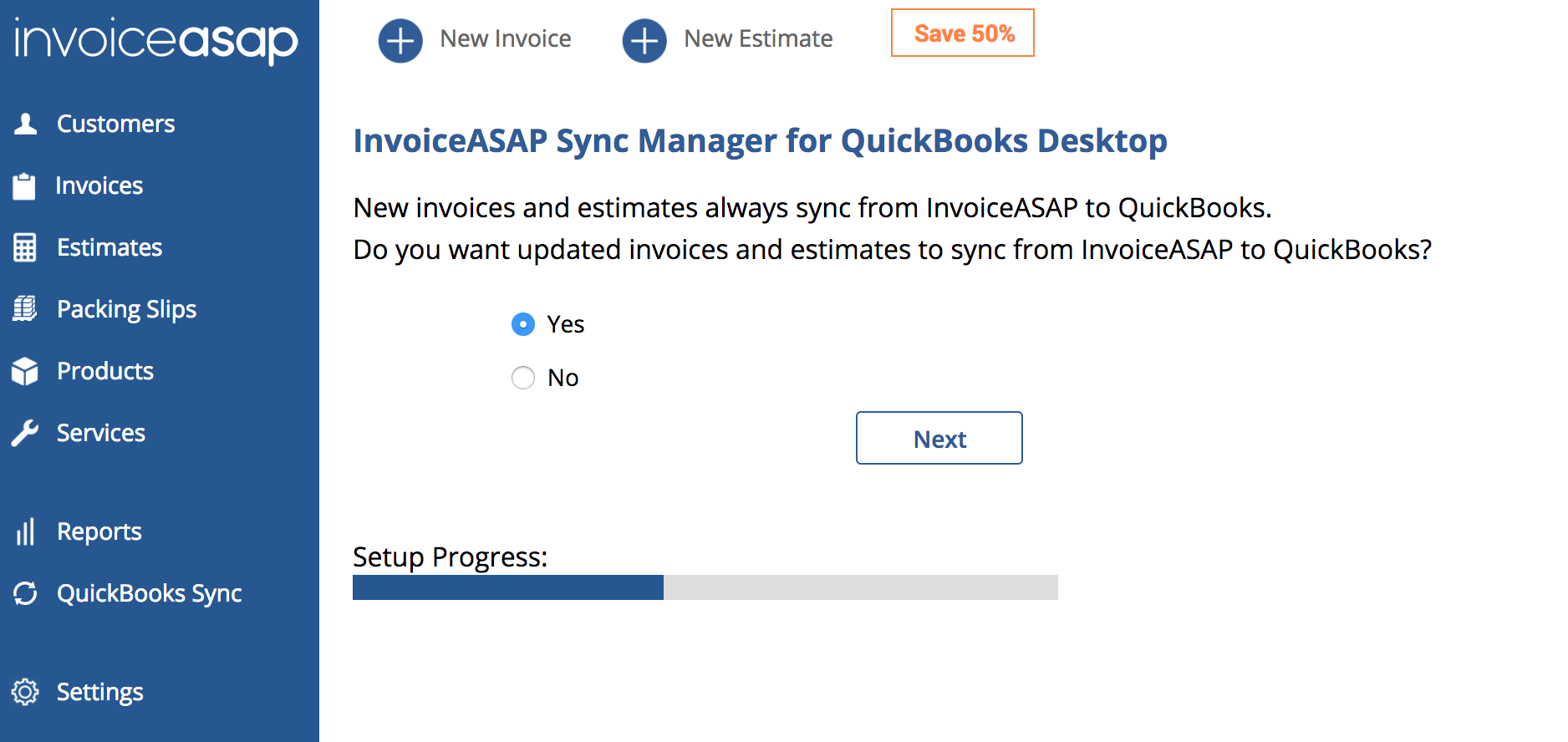Click the QuickBooks Sync refresh icon

(x=25, y=593)
